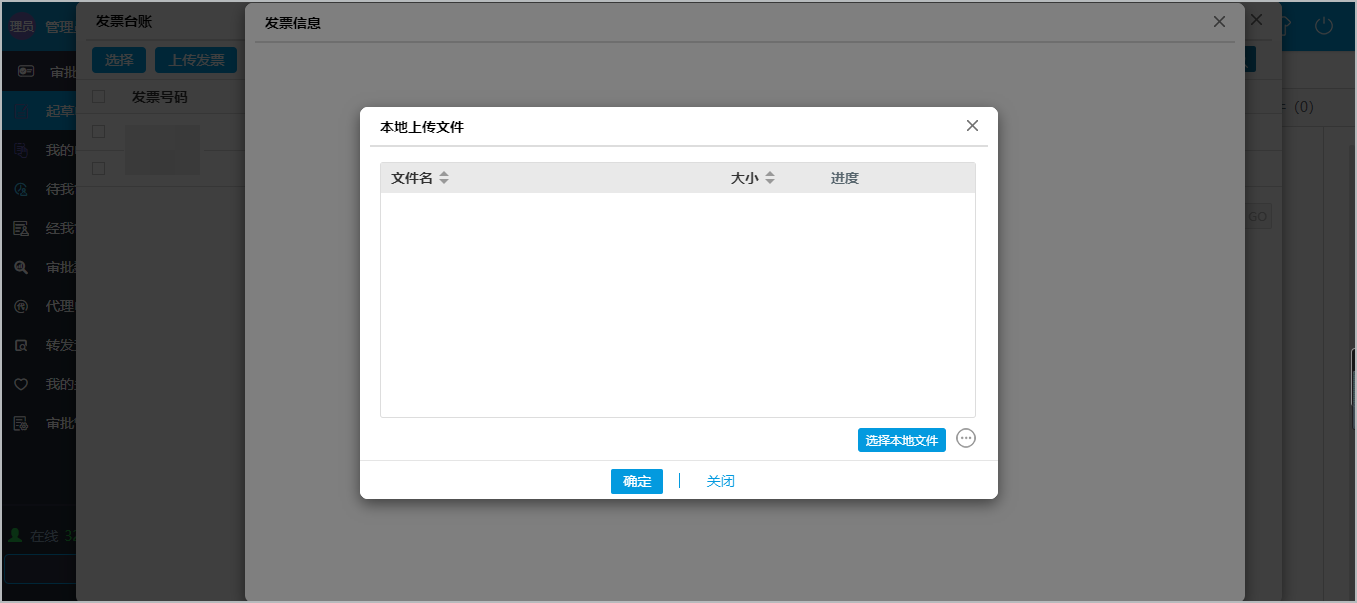The image size is (1357, 603).
Task: Click the ellipsis more-options icon
Action: pyautogui.click(x=965, y=439)
